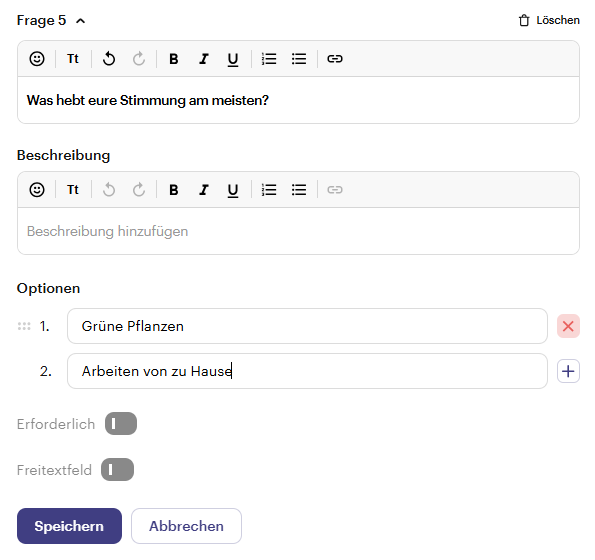The image size is (595, 560).
Task: Insert link in question editor toolbar
Action: 335,59
